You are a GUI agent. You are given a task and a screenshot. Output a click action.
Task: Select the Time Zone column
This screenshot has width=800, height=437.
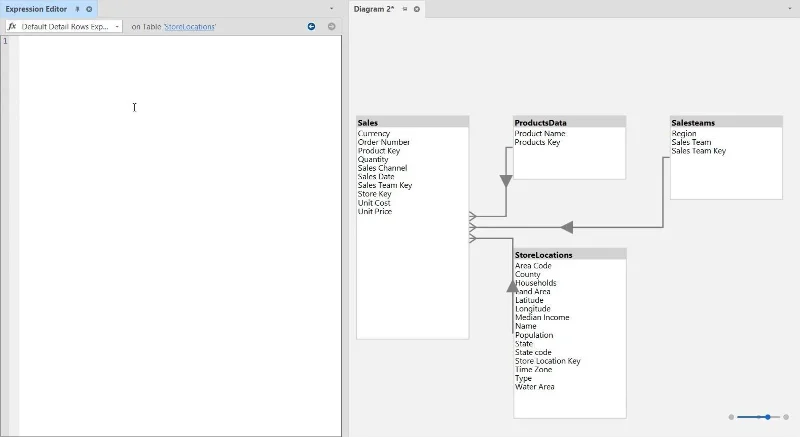click(x=533, y=370)
